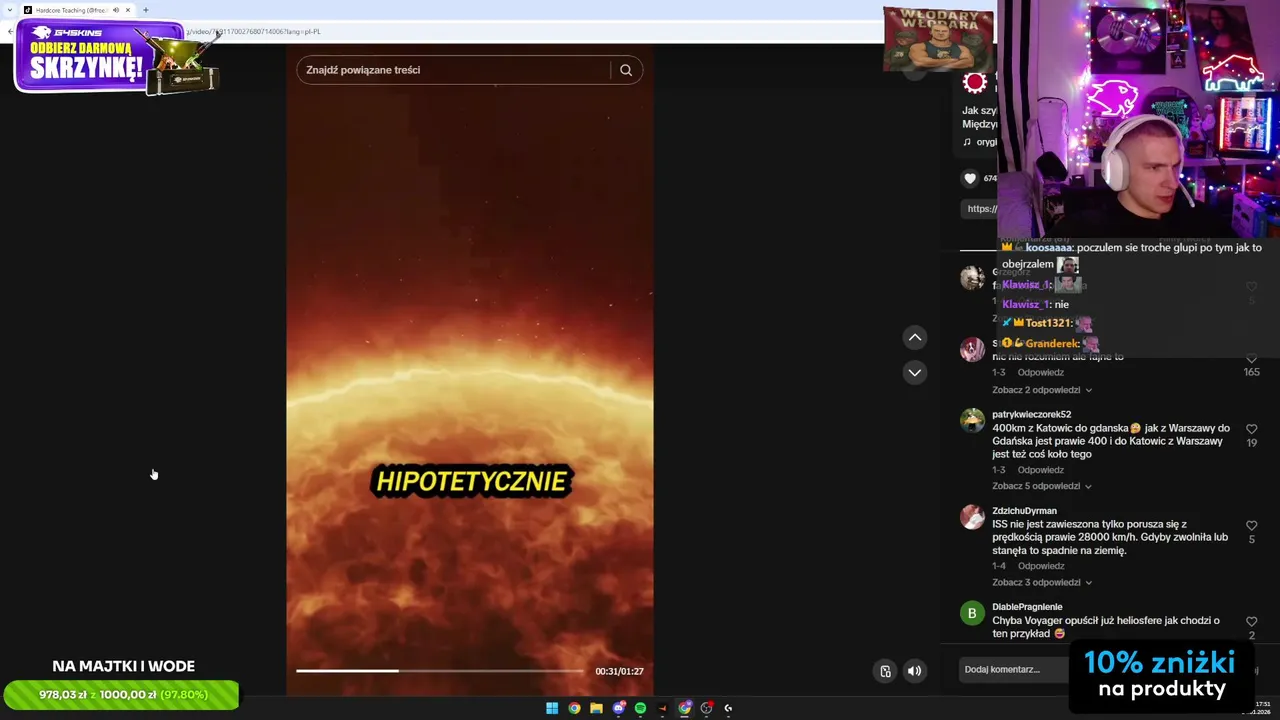Open the Windows Start menu
Viewport: 1280px width, 720px height.
click(x=552, y=708)
